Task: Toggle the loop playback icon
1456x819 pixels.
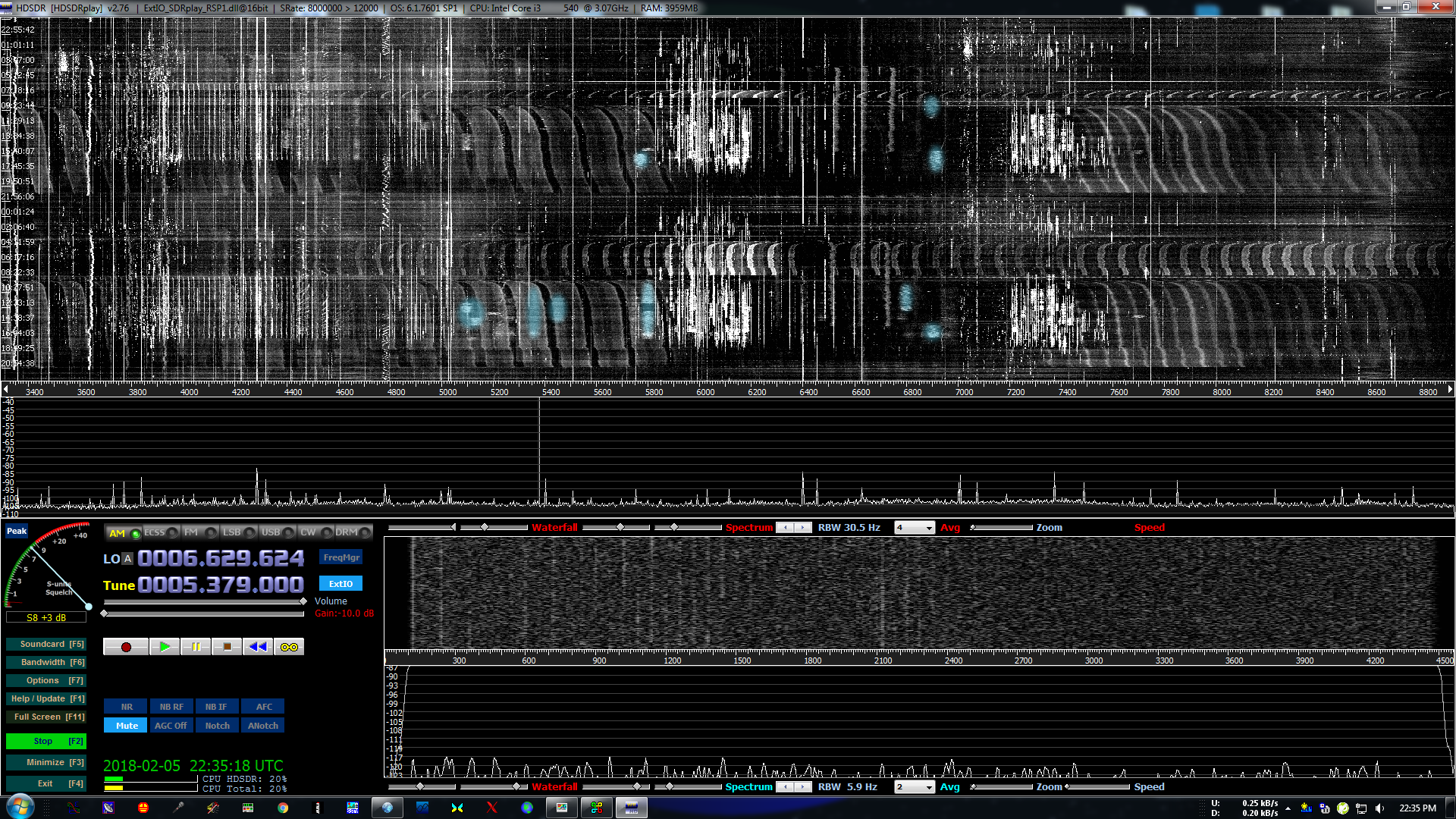Action: pyautogui.click(x=289, y=647)
